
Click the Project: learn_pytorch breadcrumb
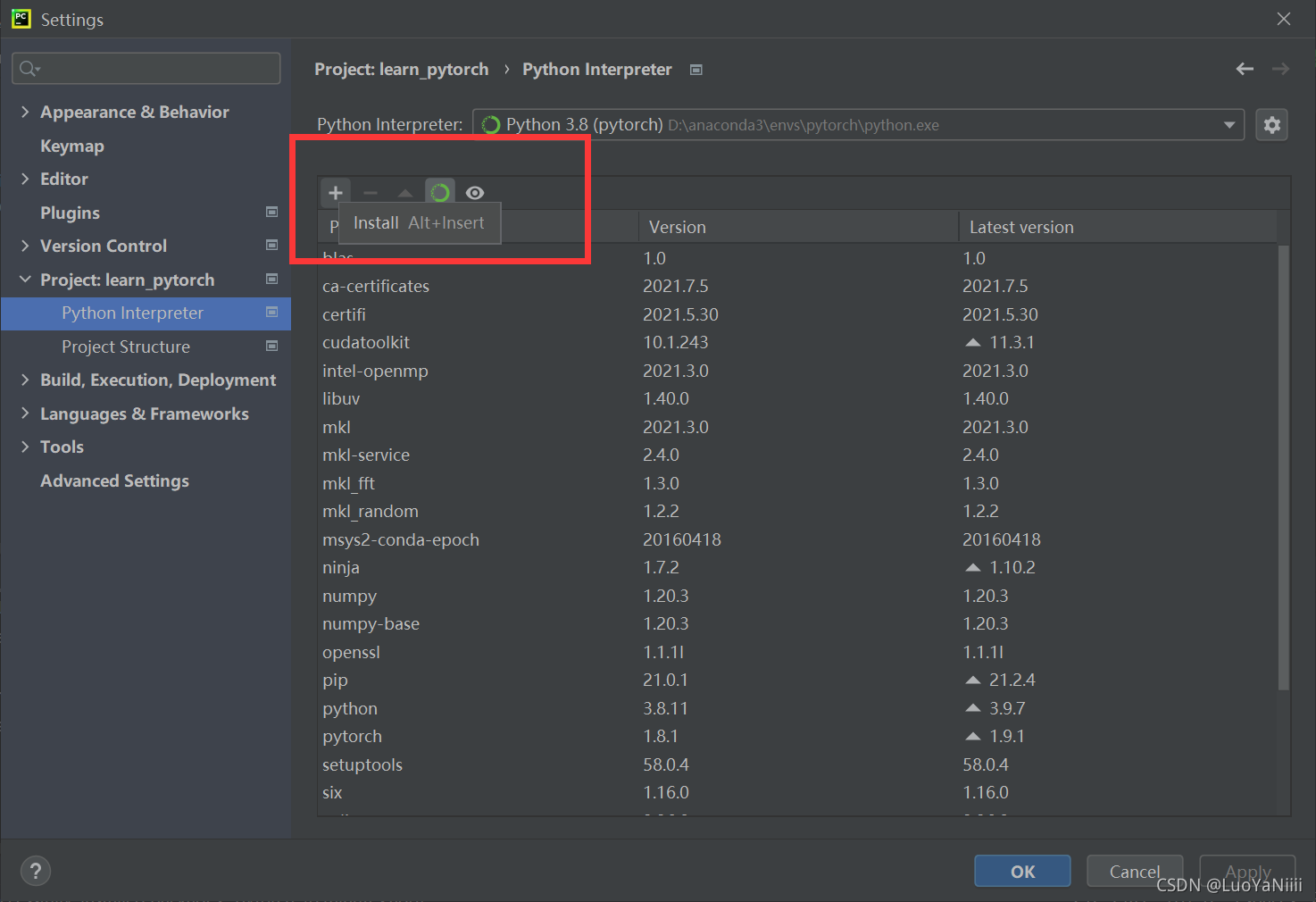click(x=401, y=69)
